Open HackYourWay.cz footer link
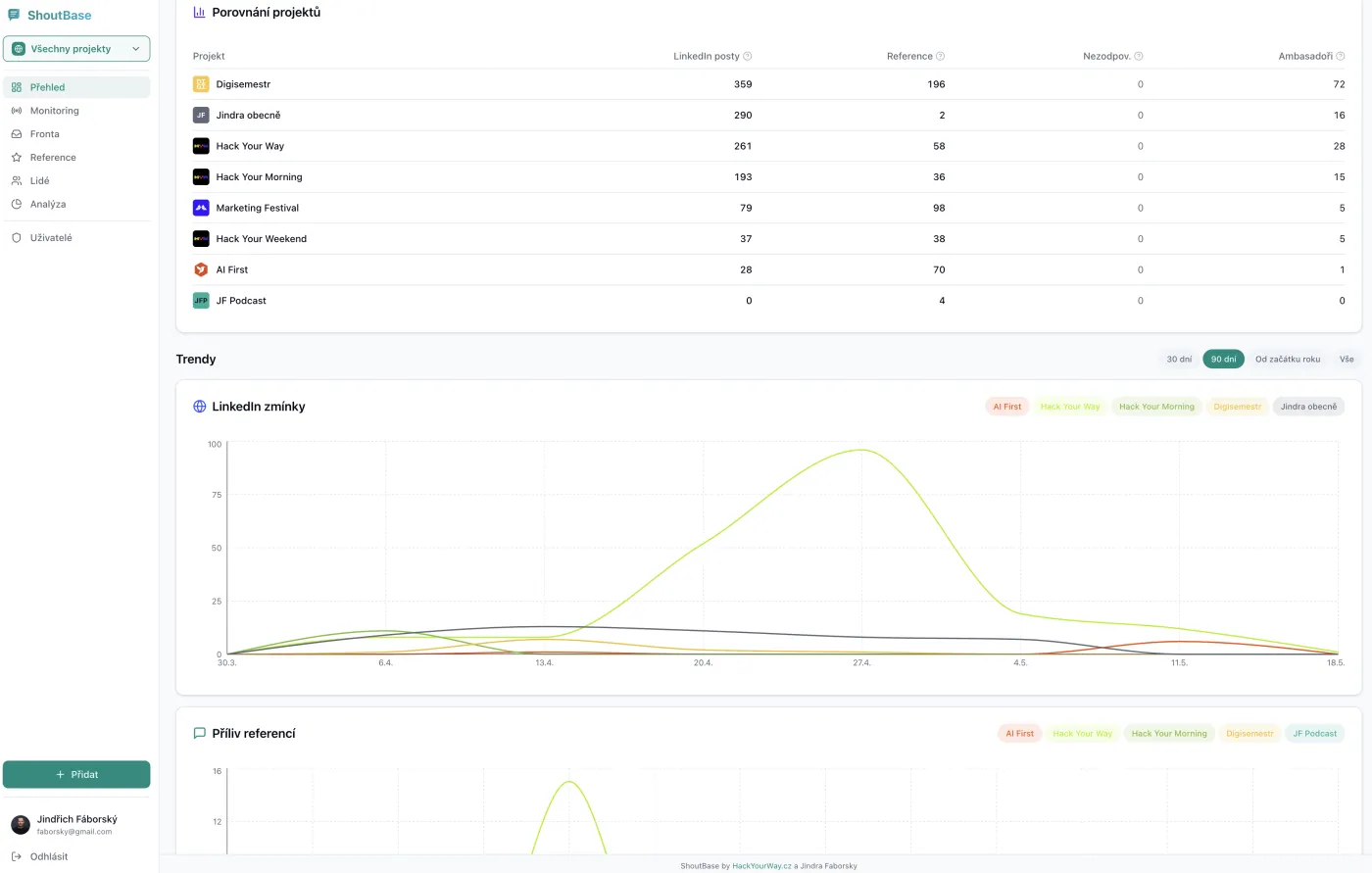 pos(761,866)
